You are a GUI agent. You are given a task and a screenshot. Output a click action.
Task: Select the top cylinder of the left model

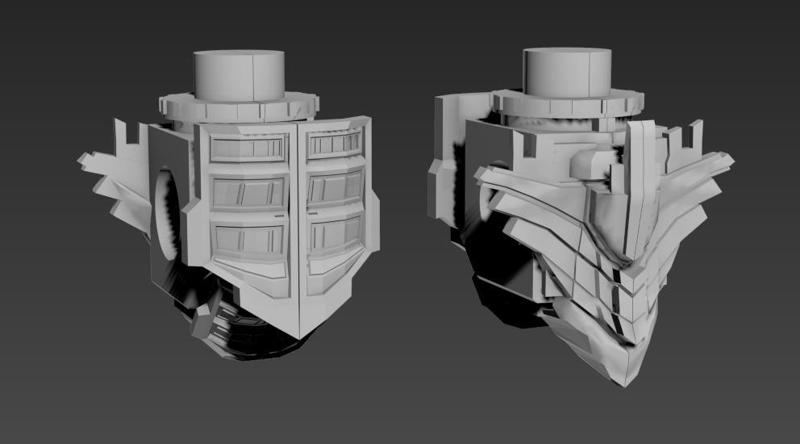pos(239,75)
